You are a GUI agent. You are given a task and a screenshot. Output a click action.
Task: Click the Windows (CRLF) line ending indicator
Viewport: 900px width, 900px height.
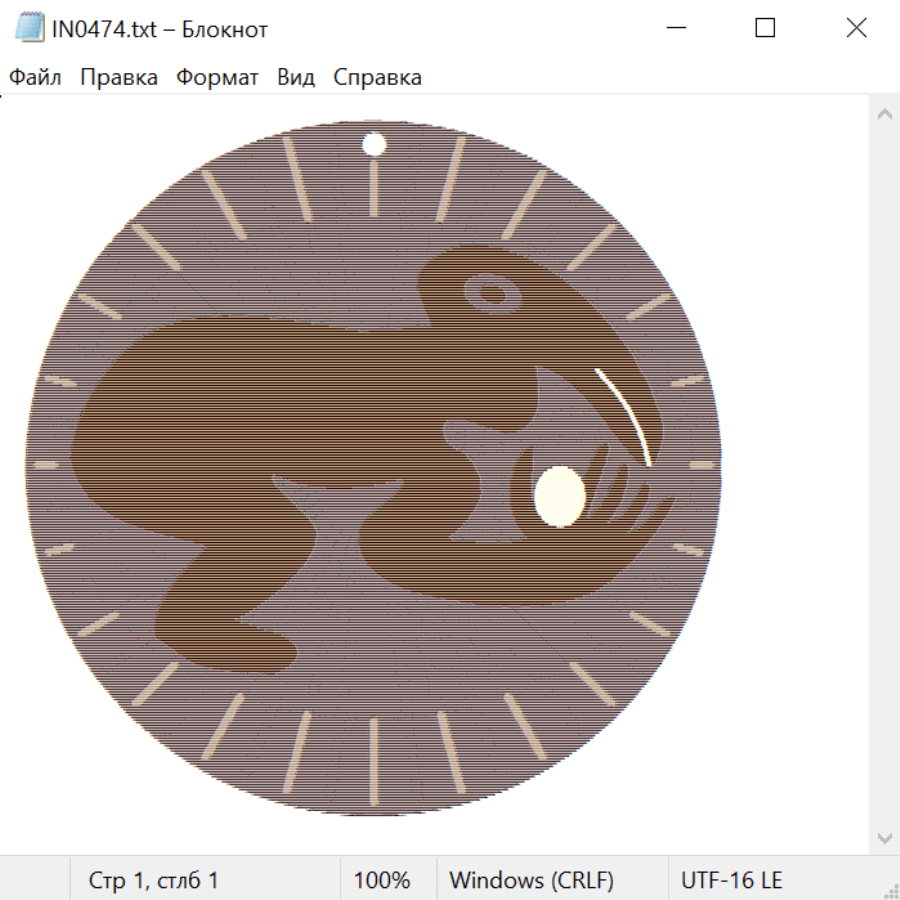[x=531, y=880]
